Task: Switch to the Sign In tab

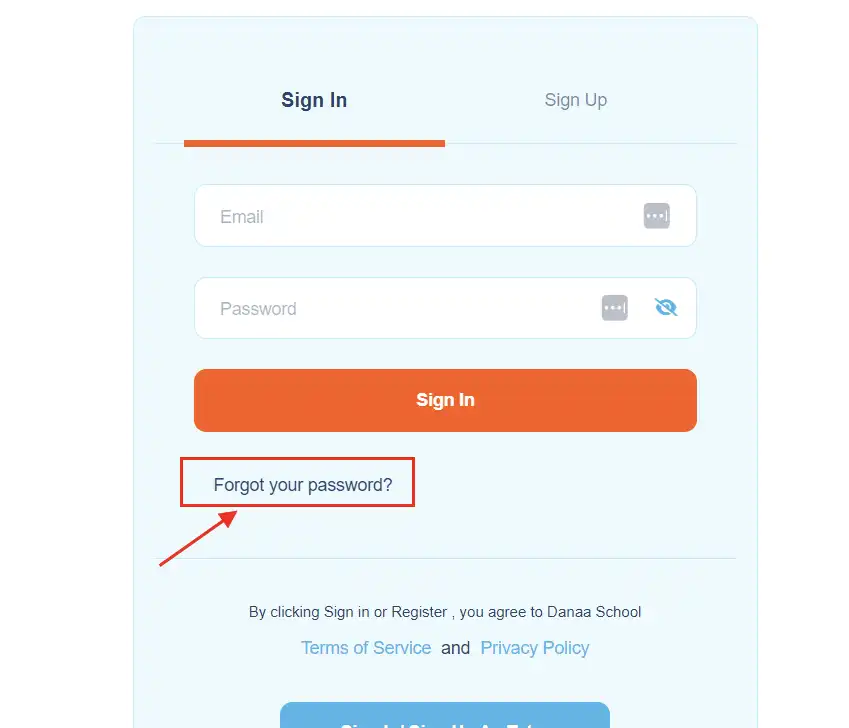Action: point(314,100)
